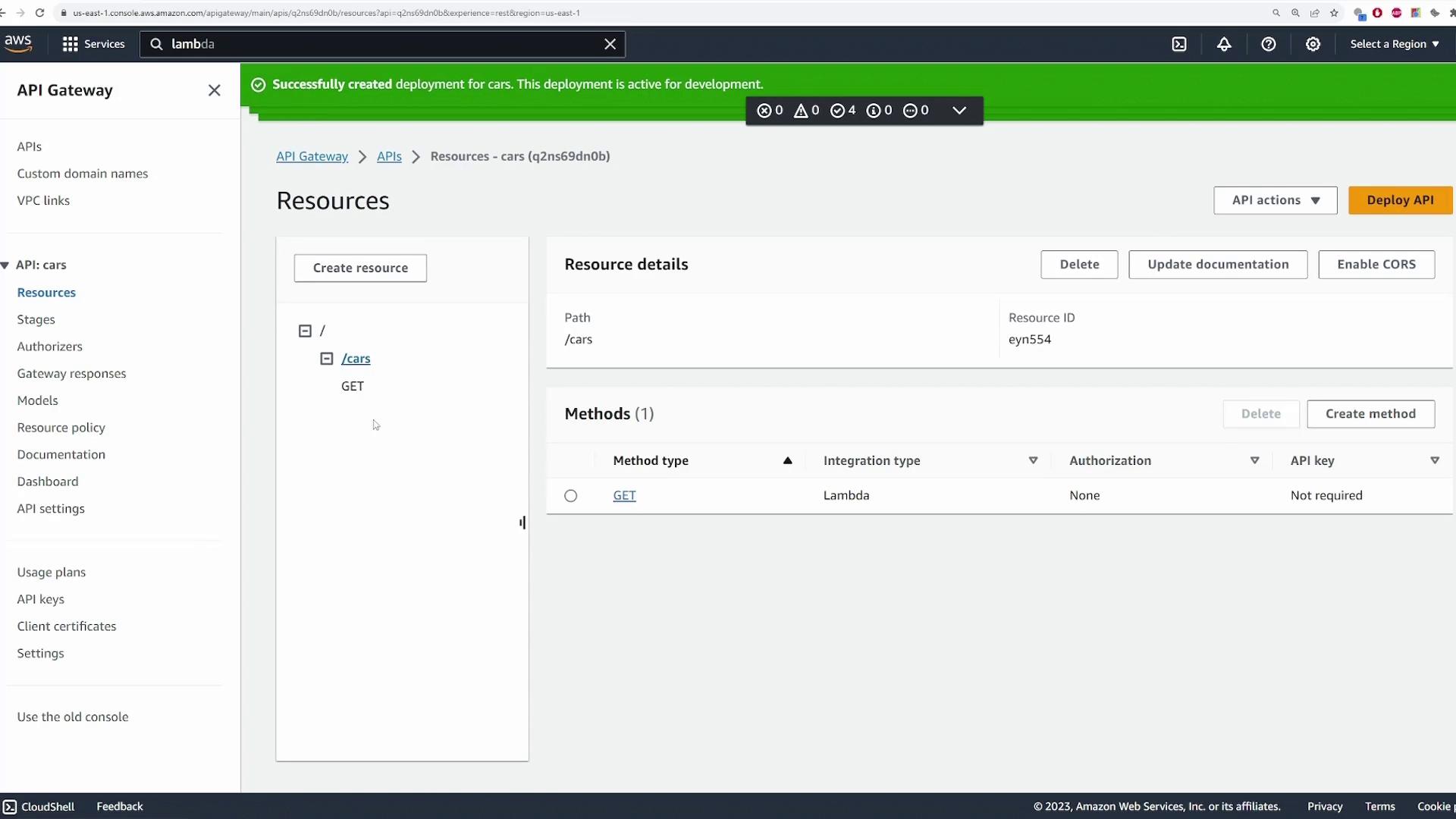Viewport: 1456px width, 819px height.
Task: Open the settings gear icon in header
Action: (1313, 44)
